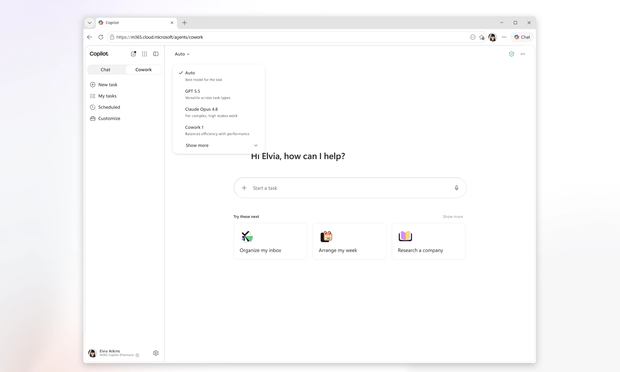Image resolution: width=620 pixels, height=372 pixels.
Task: Select Claude Opus 4.8 model
Action: (x=219, y=112)
